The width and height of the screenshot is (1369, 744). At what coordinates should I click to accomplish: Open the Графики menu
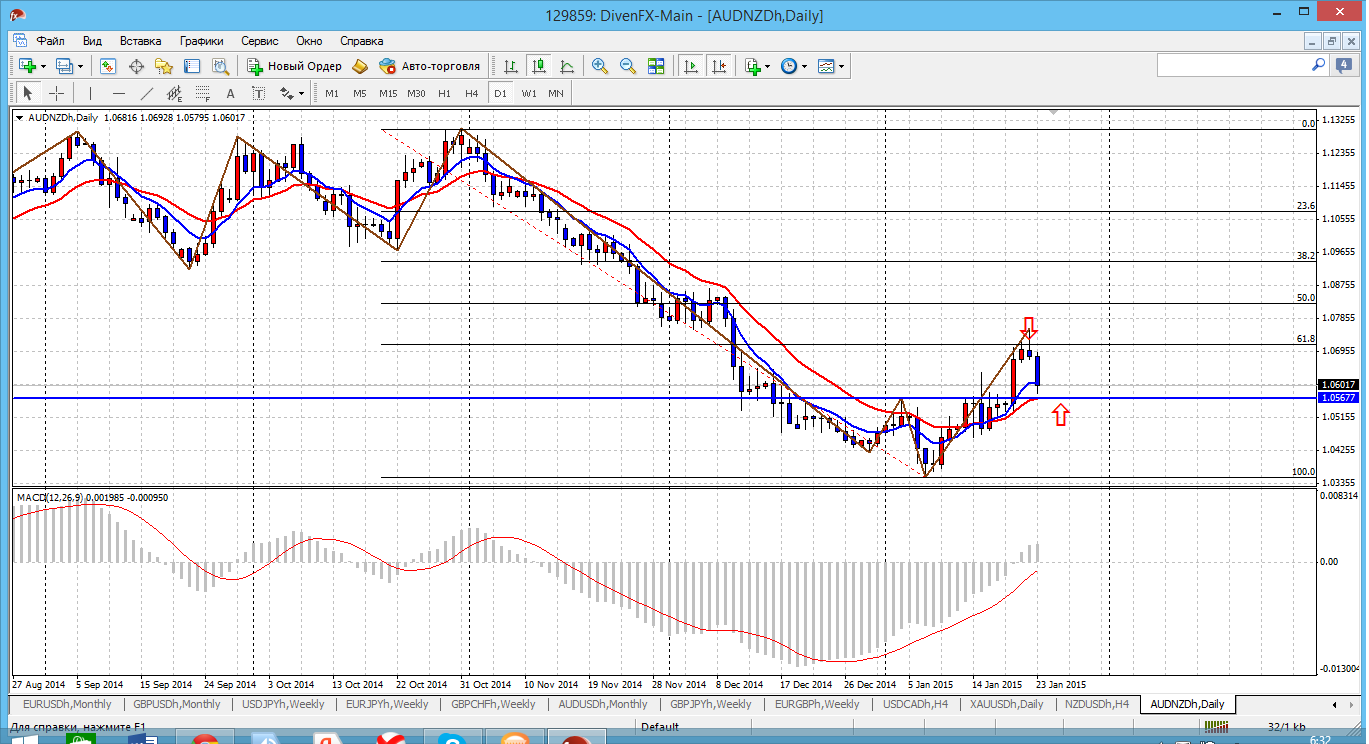(201, 41)
